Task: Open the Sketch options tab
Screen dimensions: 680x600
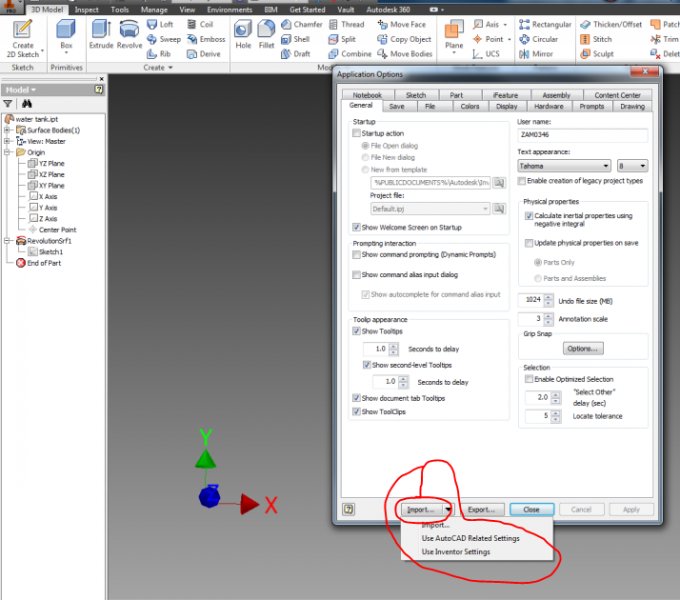Action: [x=416, y=95]
